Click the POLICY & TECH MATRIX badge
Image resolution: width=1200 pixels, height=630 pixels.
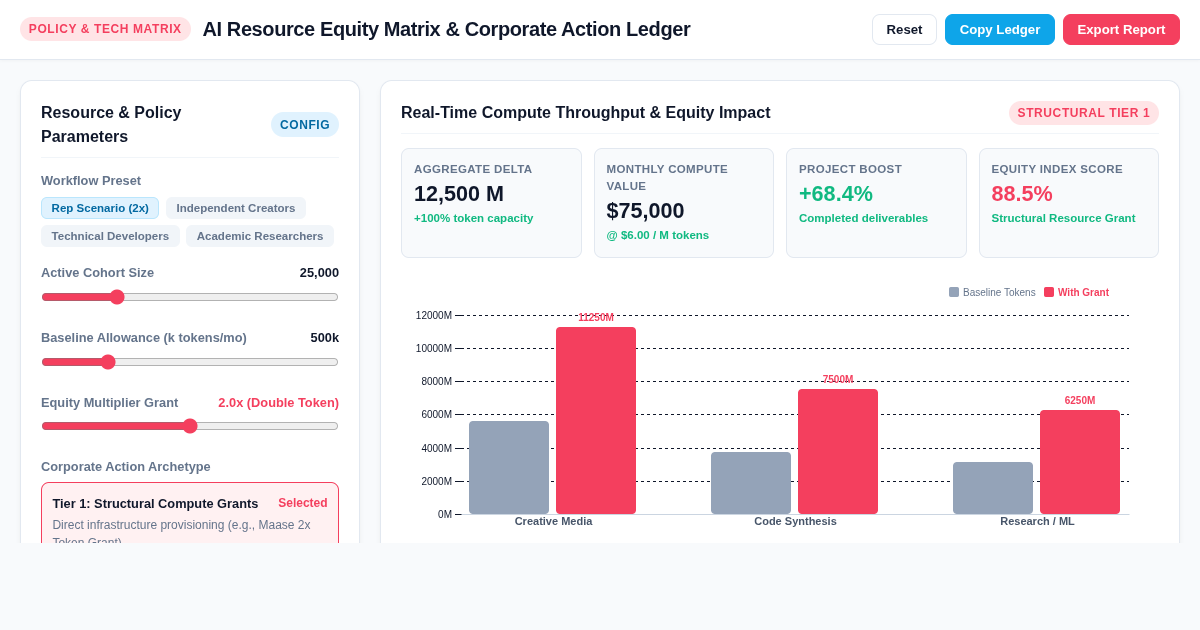(105, 29)
